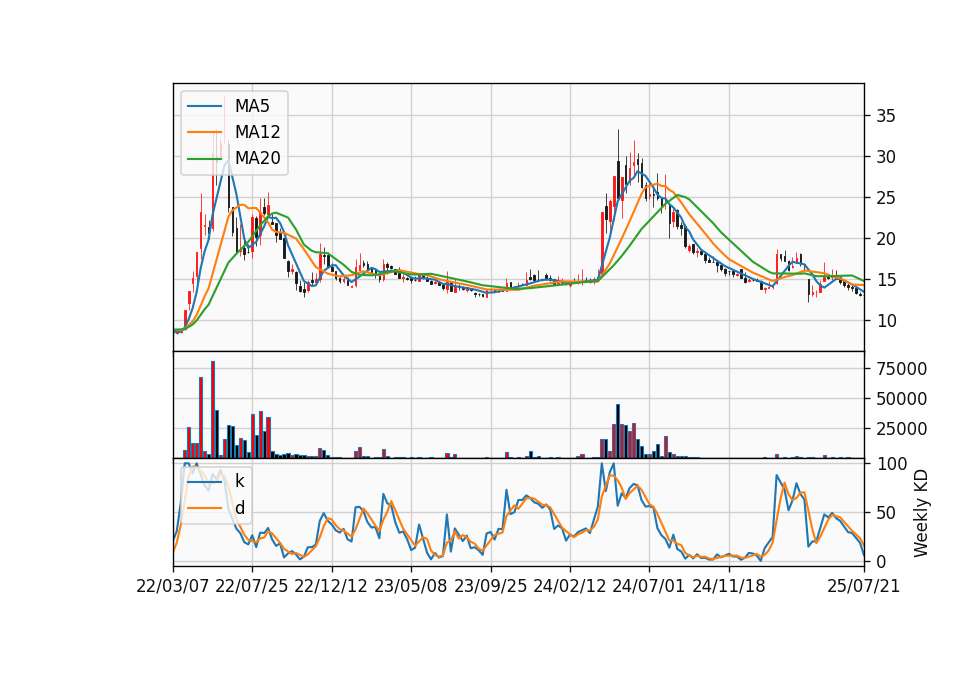Click the MA5 legend label

point(252,106)
